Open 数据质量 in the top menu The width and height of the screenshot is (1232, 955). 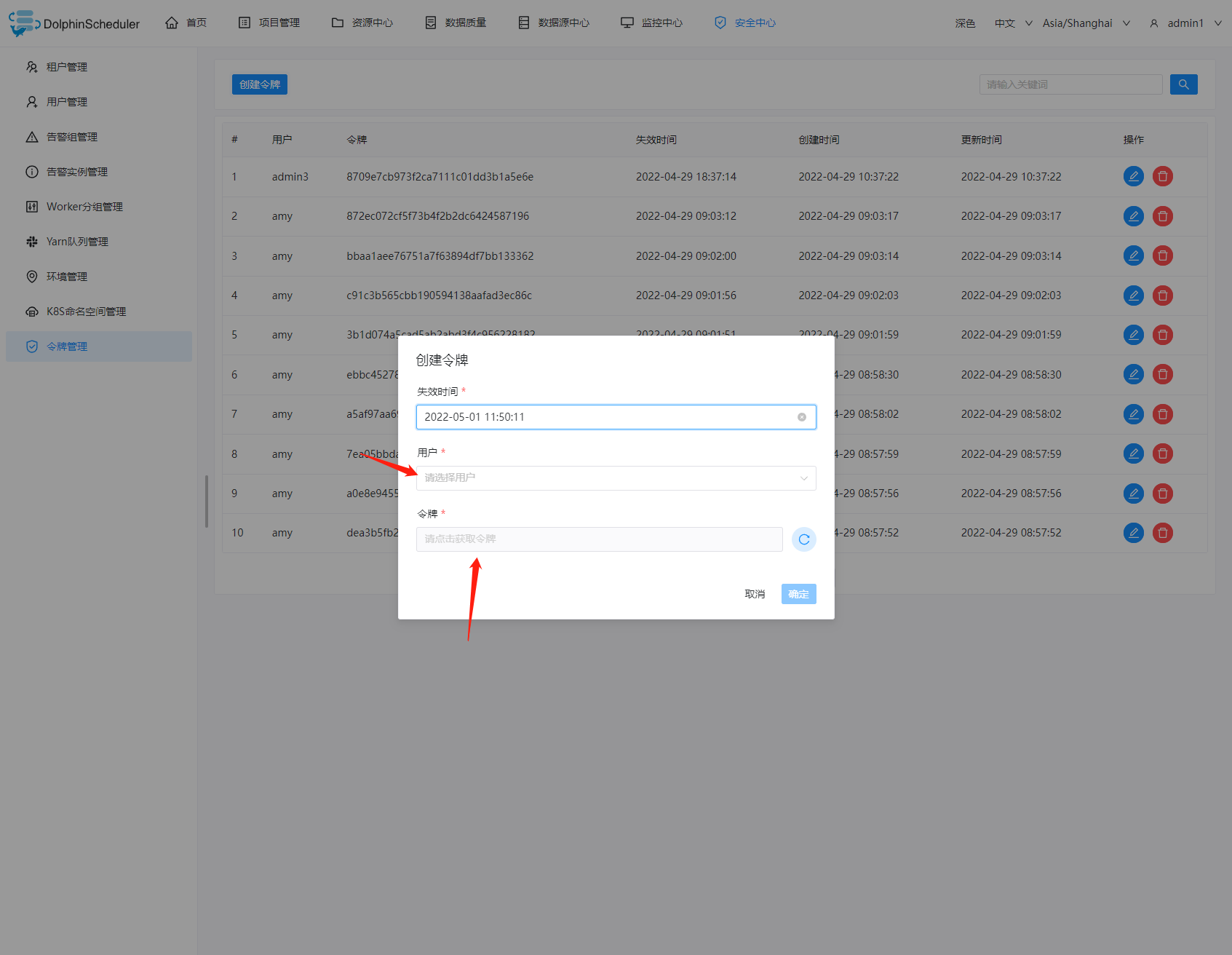coord(456,23)
